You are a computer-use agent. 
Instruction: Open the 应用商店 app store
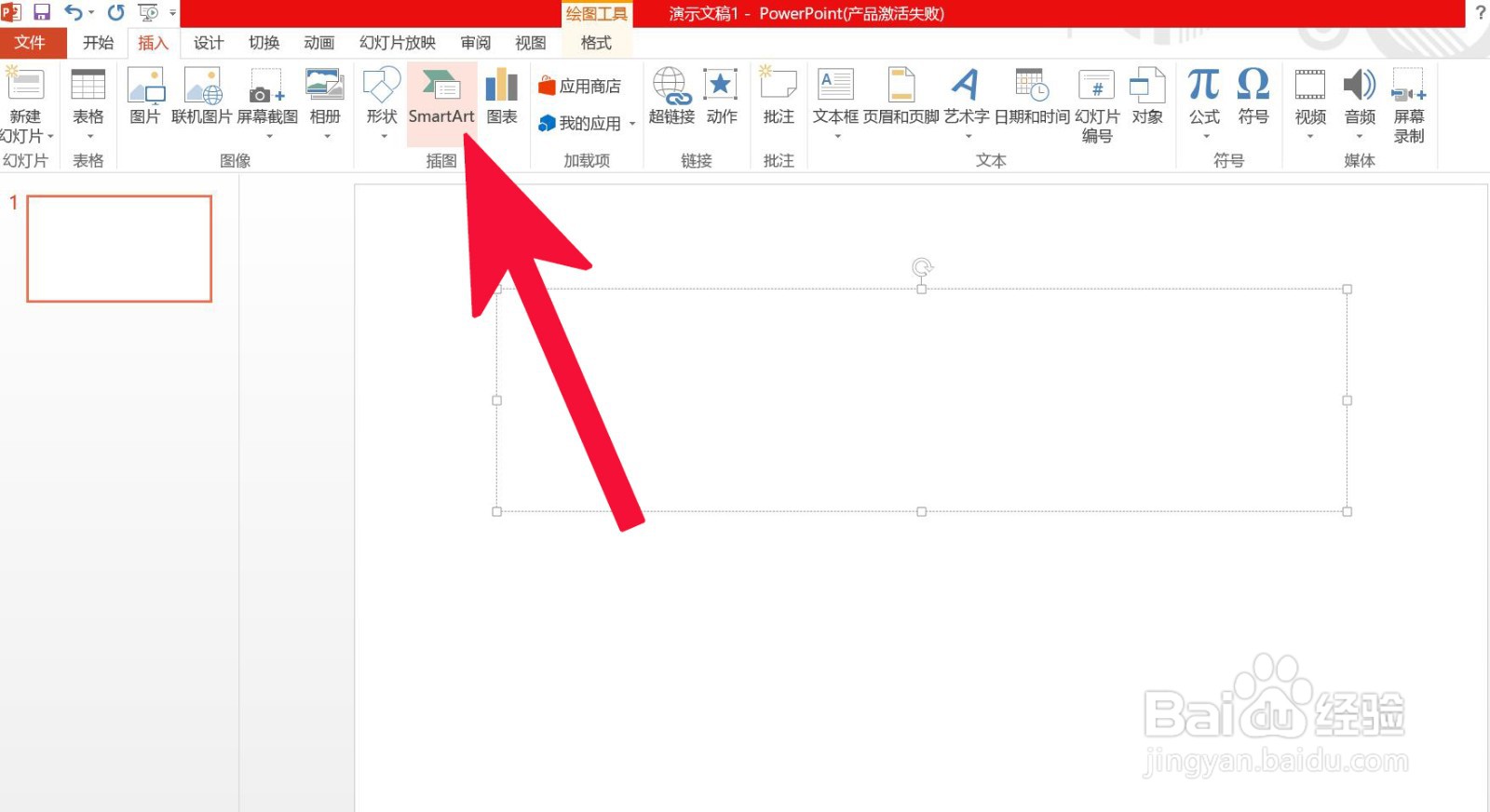click(x=580, y=86)
